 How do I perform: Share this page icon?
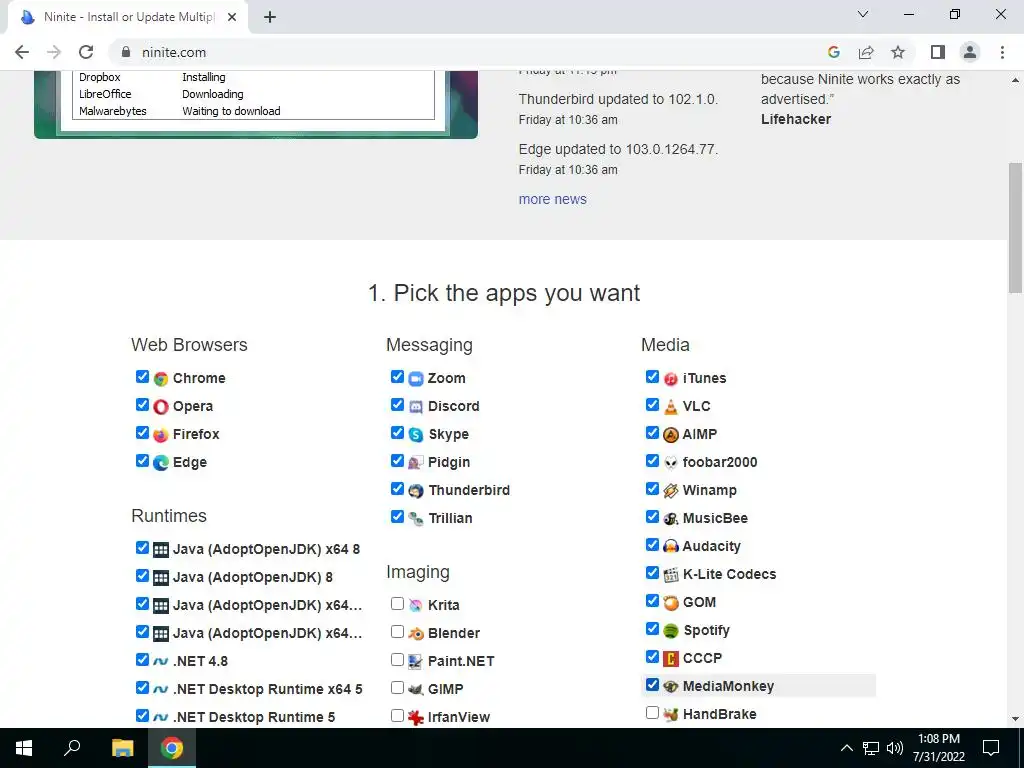(866, 52)
